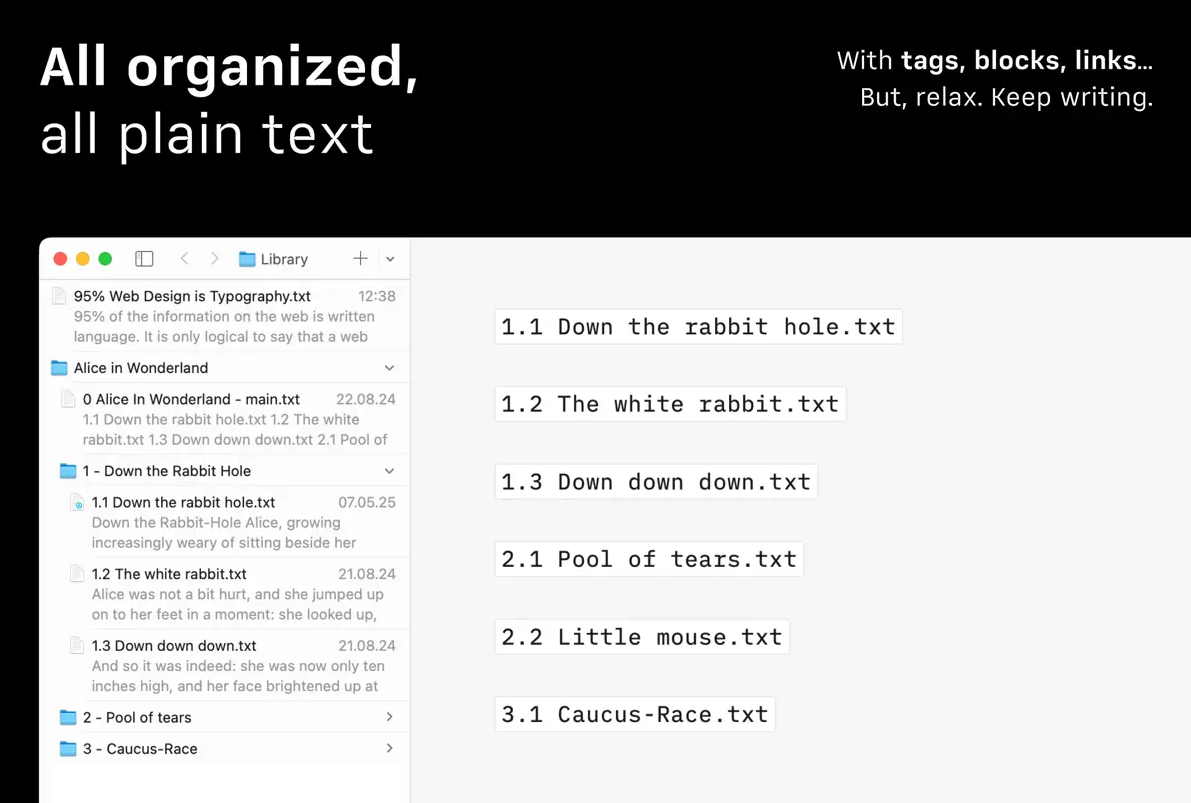Click the Alice in Wonderland folder icon
The height and width of the screenshot is (803, 1191).
(59, 368)
